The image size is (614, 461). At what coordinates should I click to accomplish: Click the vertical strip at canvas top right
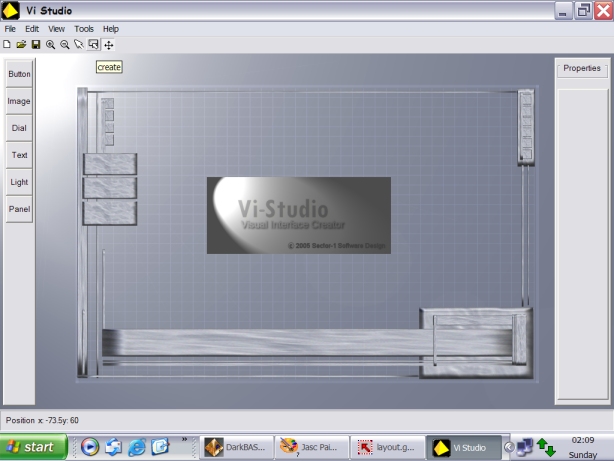click(526, 127)
